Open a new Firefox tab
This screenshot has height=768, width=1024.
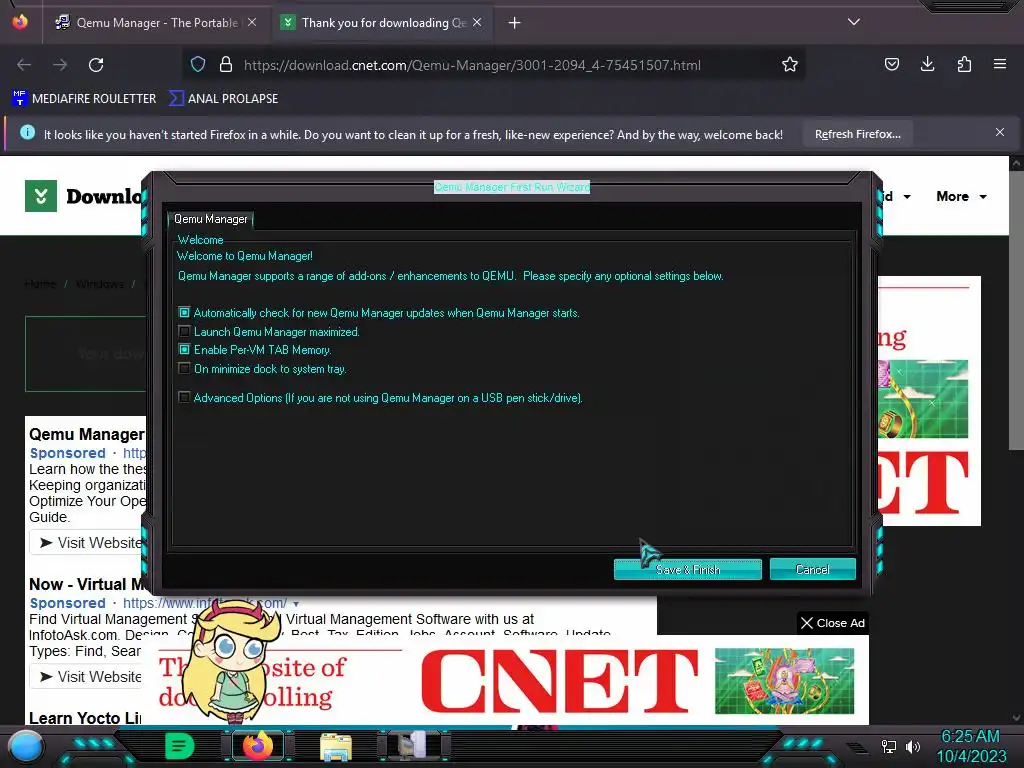coord(515,23)
